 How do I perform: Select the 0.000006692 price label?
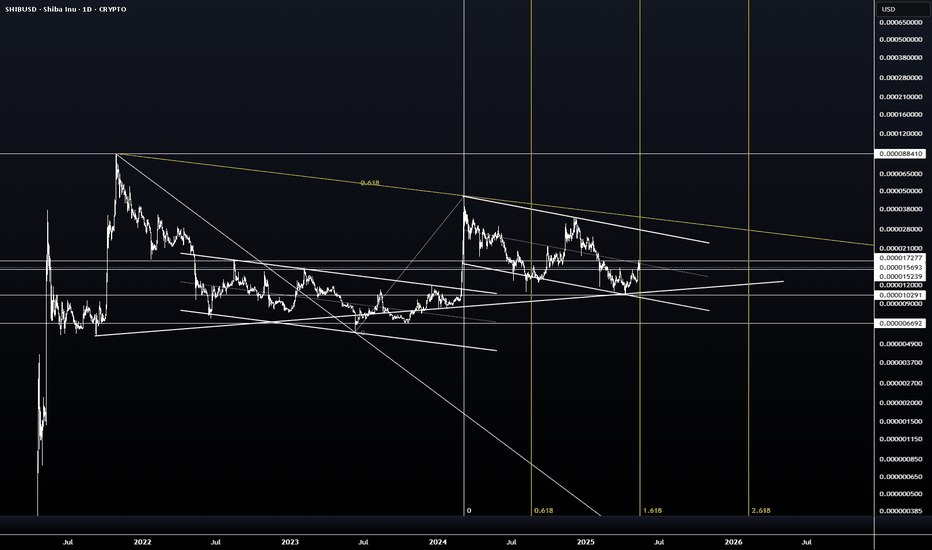coord(900,323)
